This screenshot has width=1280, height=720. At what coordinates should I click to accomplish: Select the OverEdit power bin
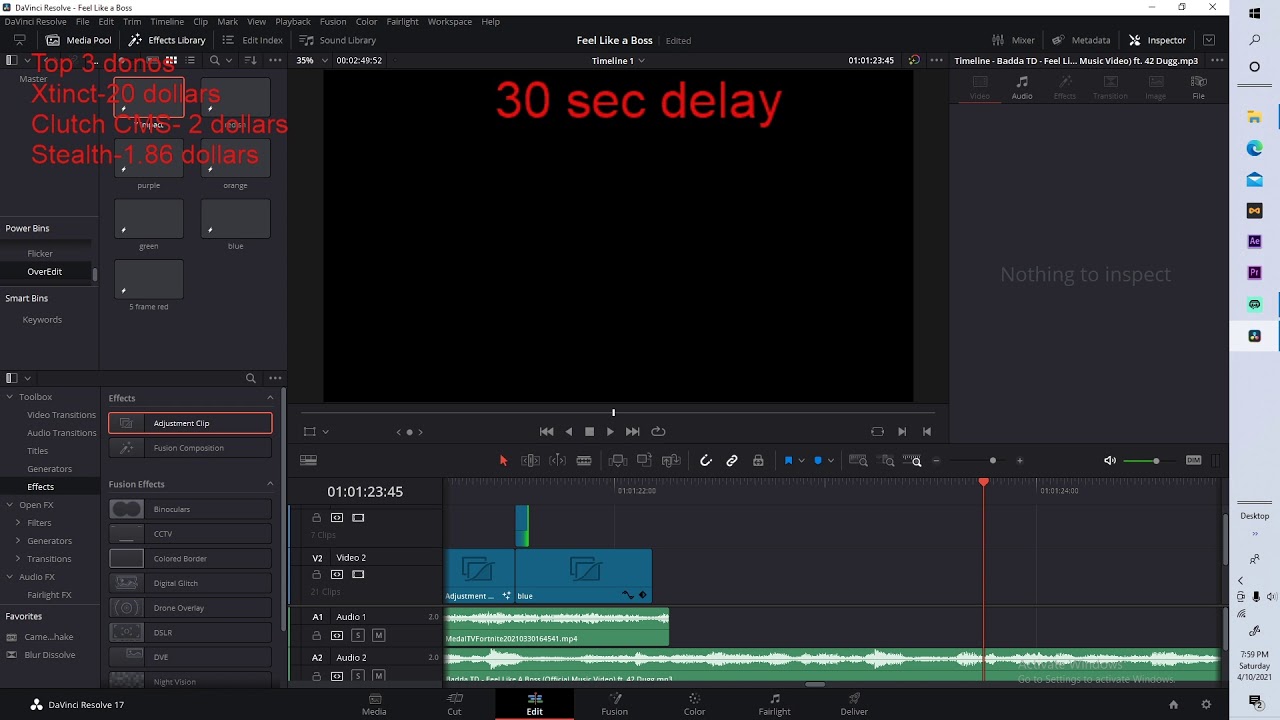(x=45, y=272)
